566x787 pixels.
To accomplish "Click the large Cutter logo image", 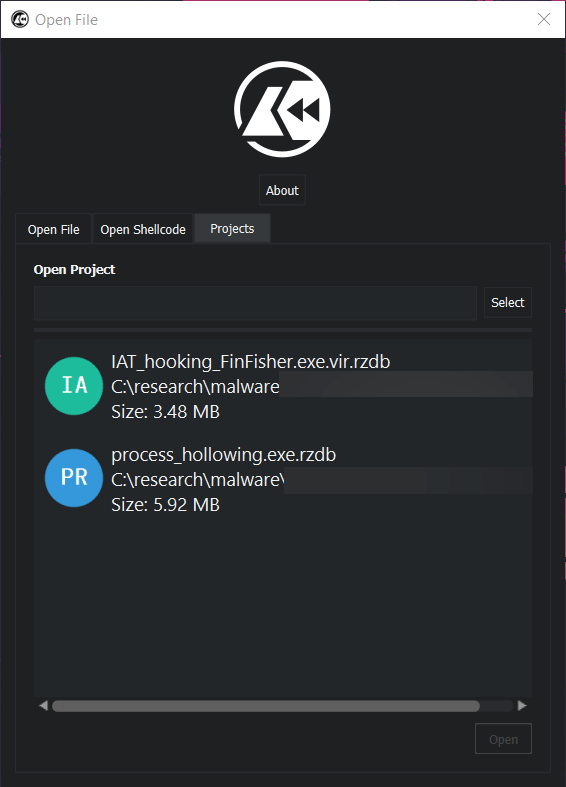I will [282, 109].
